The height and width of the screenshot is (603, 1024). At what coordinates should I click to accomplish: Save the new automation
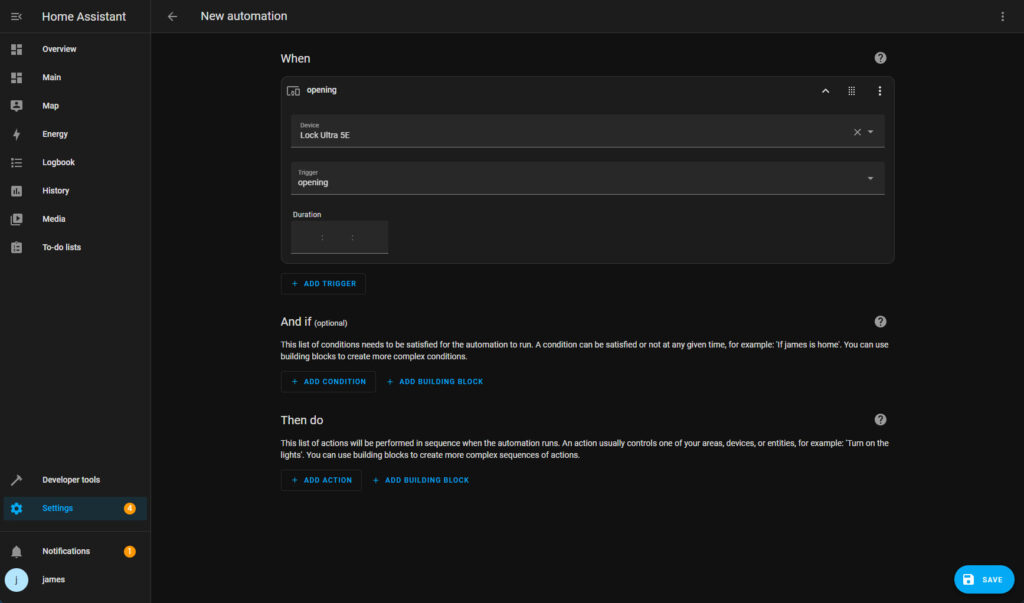coord(983,580)
